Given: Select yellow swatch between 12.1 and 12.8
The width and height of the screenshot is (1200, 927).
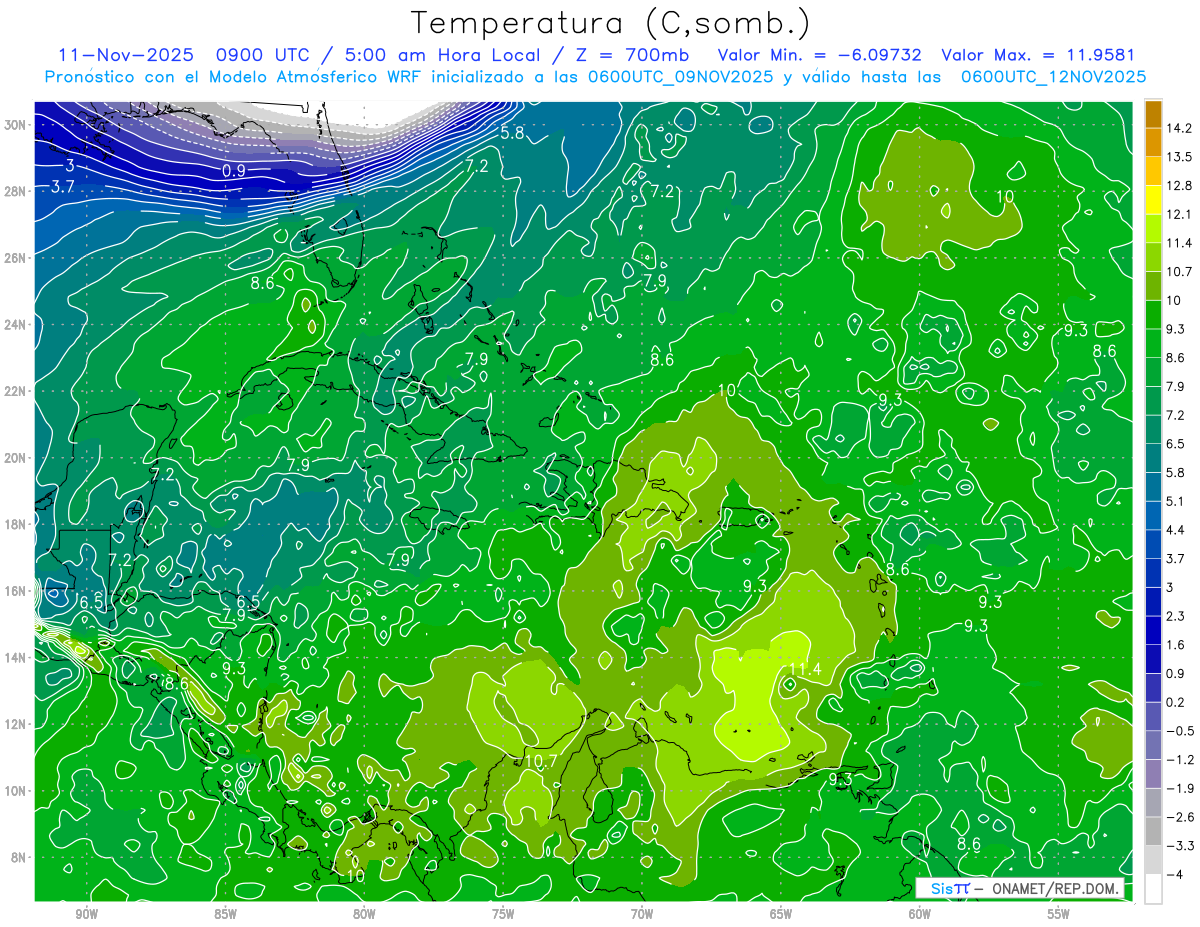Looking at the screenshot, I should pos(1153,198).
